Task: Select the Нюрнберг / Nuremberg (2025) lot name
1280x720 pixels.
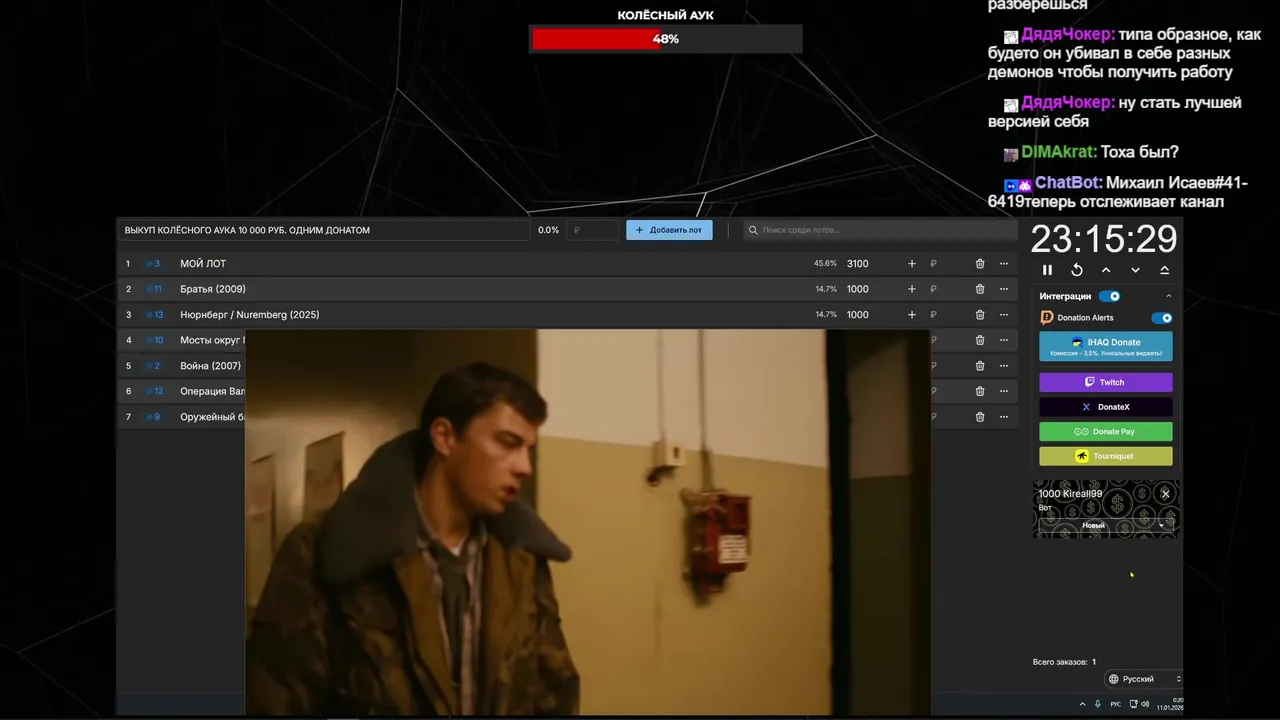Action: (250, 315)
